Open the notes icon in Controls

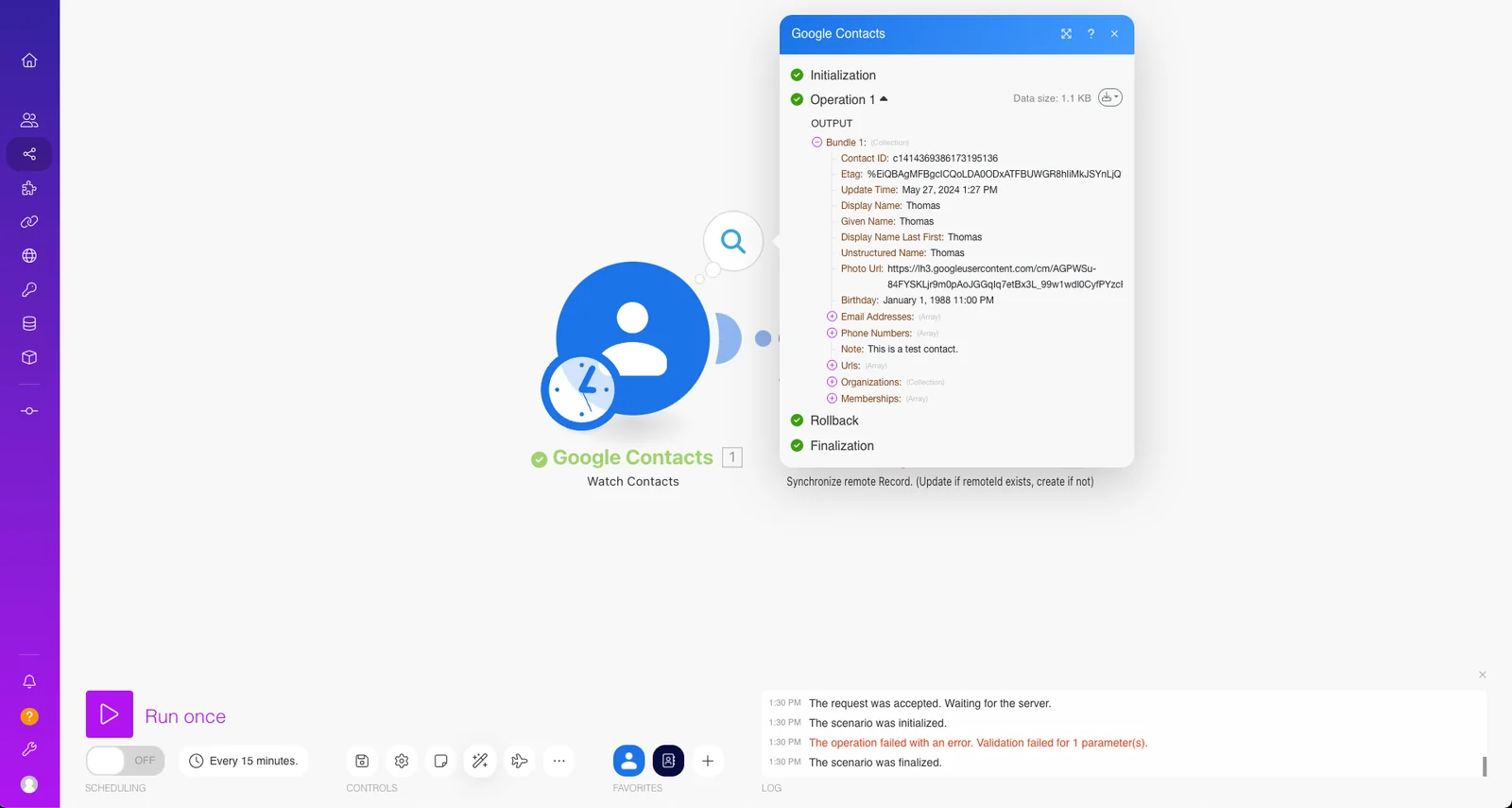440,761
